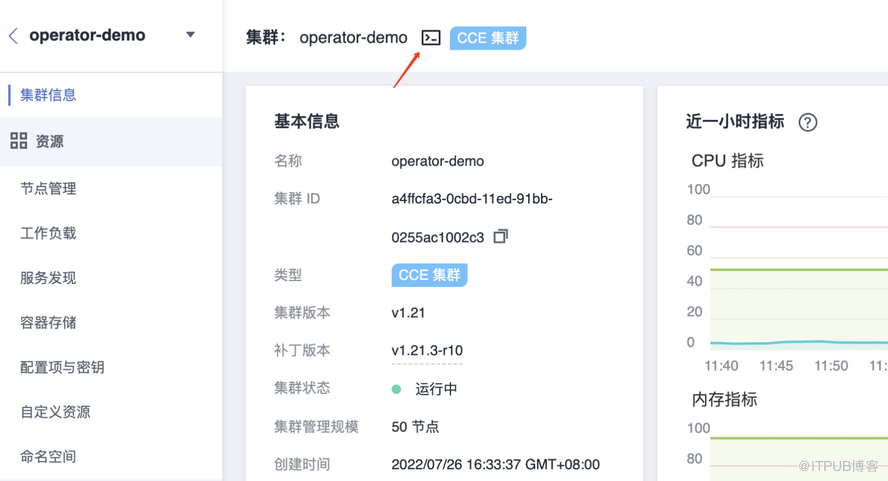Open the kubectl terminal icon beside the cluster name
Image resolution: width=888 pixels, height=481 pixels.
click(x=431, y=38)
